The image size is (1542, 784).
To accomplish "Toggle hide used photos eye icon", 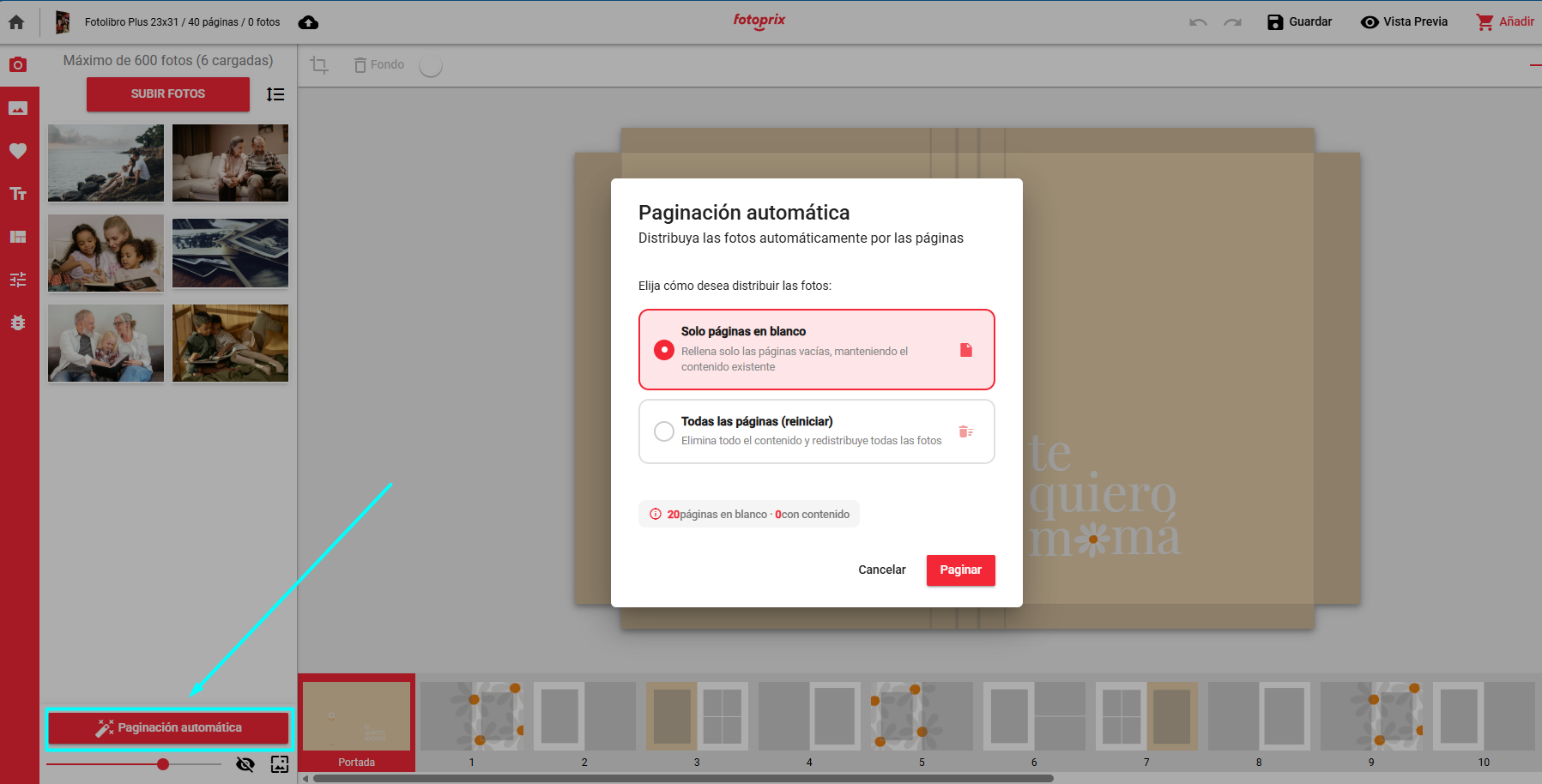I will pos(245,764).
